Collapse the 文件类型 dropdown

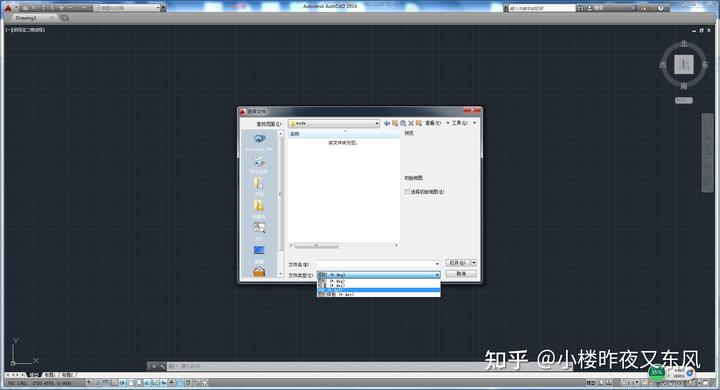tap(437, 275)
